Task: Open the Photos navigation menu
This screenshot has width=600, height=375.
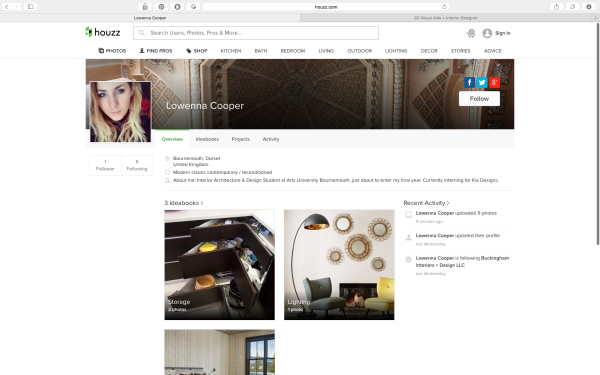Action: [112, 51]
